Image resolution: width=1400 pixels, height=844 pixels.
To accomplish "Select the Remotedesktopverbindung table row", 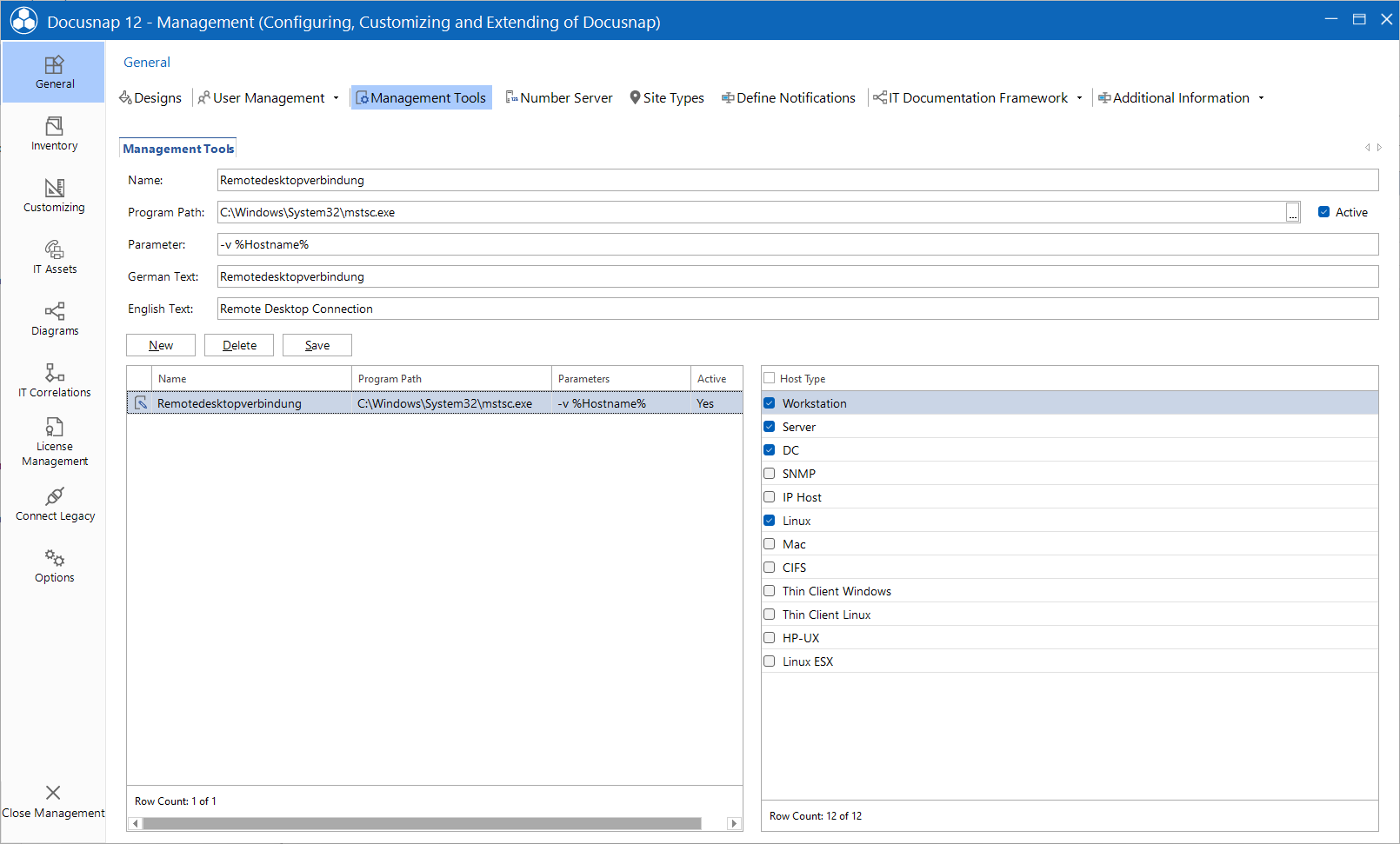I will tap(435, 403).
